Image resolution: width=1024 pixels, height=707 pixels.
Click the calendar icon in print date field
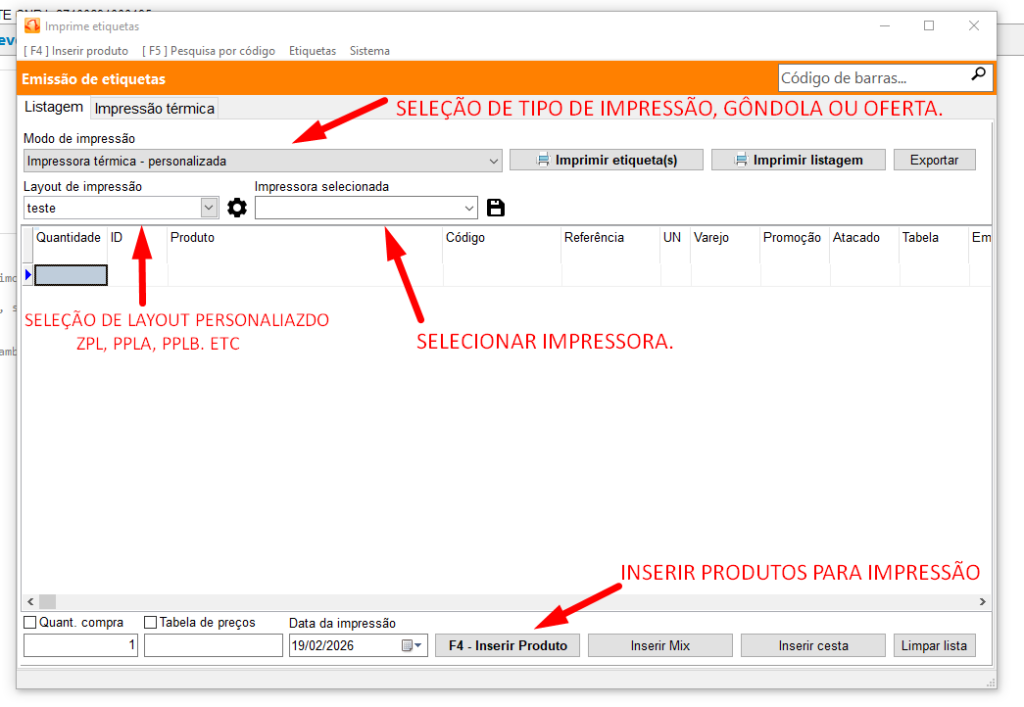click(x=408, y=646)
